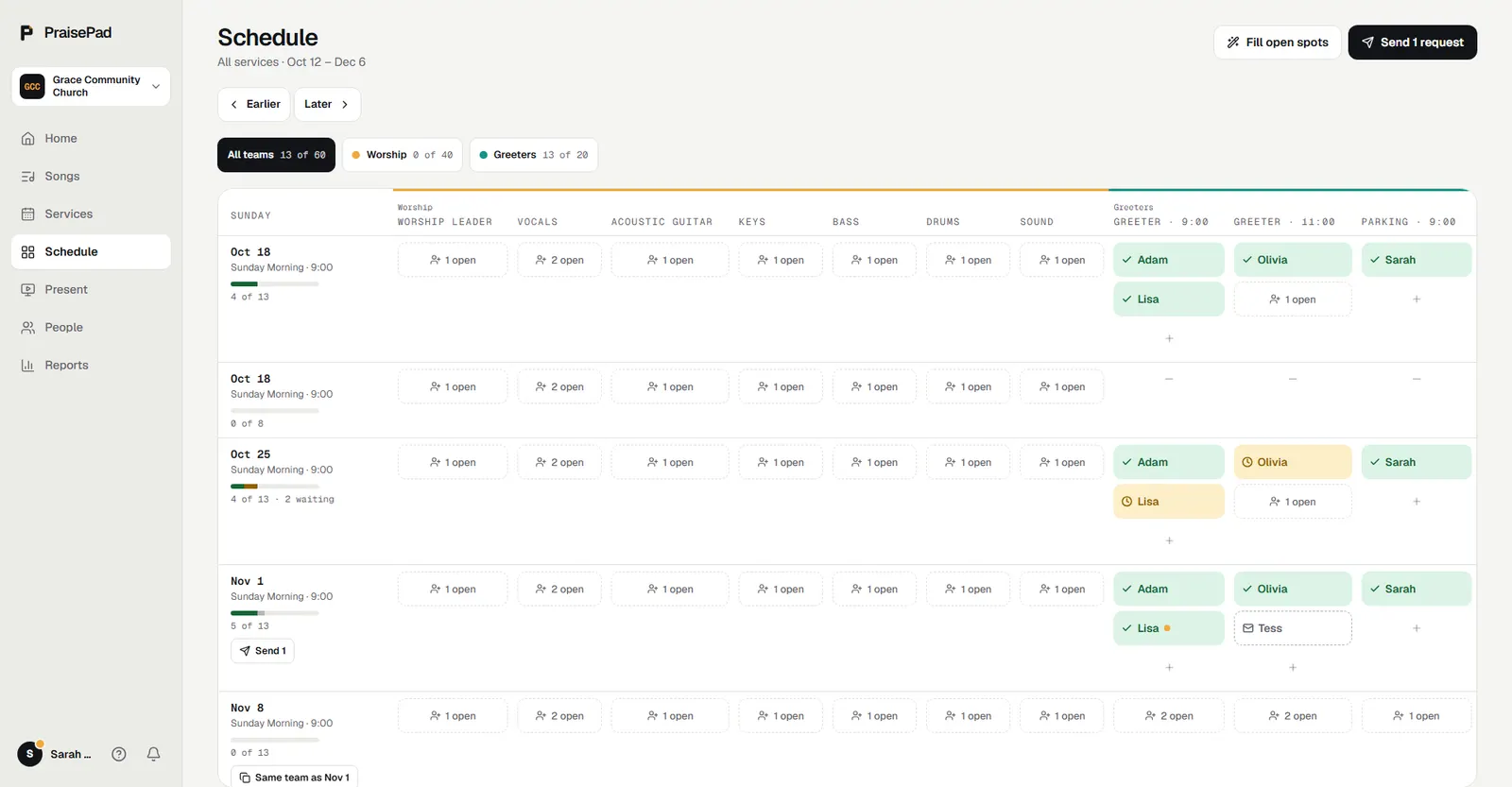Click Same team as Nov 1
This screenshot has width=1512, height=787.
coord(294,778)
